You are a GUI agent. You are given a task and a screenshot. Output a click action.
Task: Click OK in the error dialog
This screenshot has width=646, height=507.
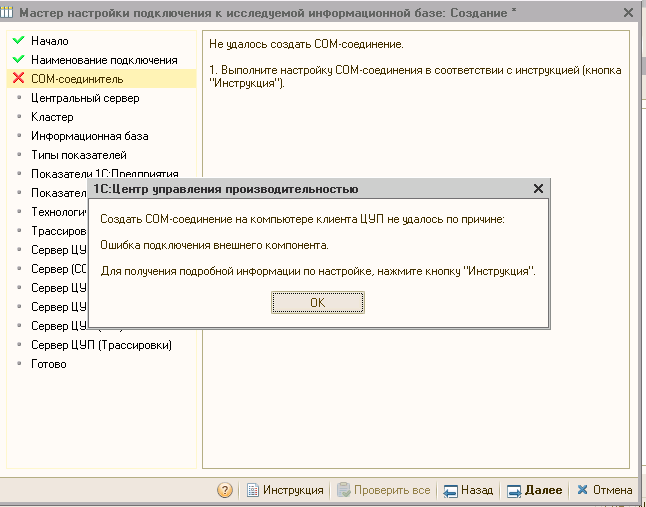(x=318, y=303)
